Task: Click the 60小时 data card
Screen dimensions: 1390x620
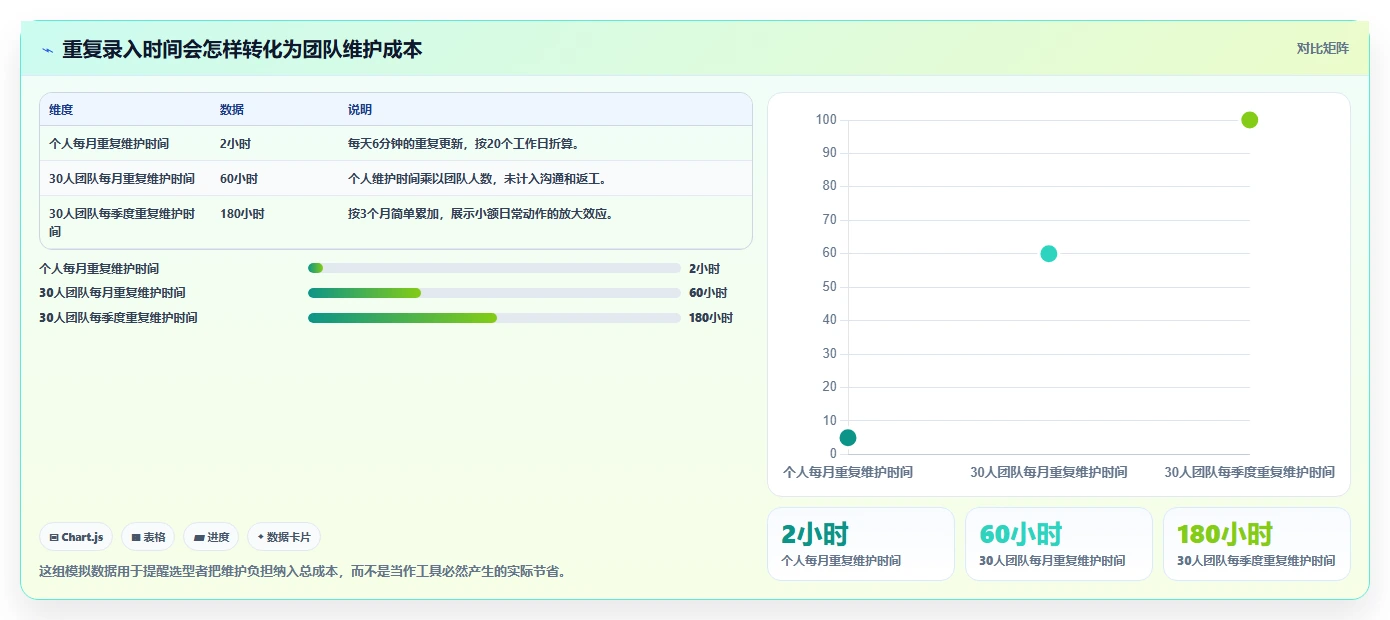Action: [x=1059, y=544]
